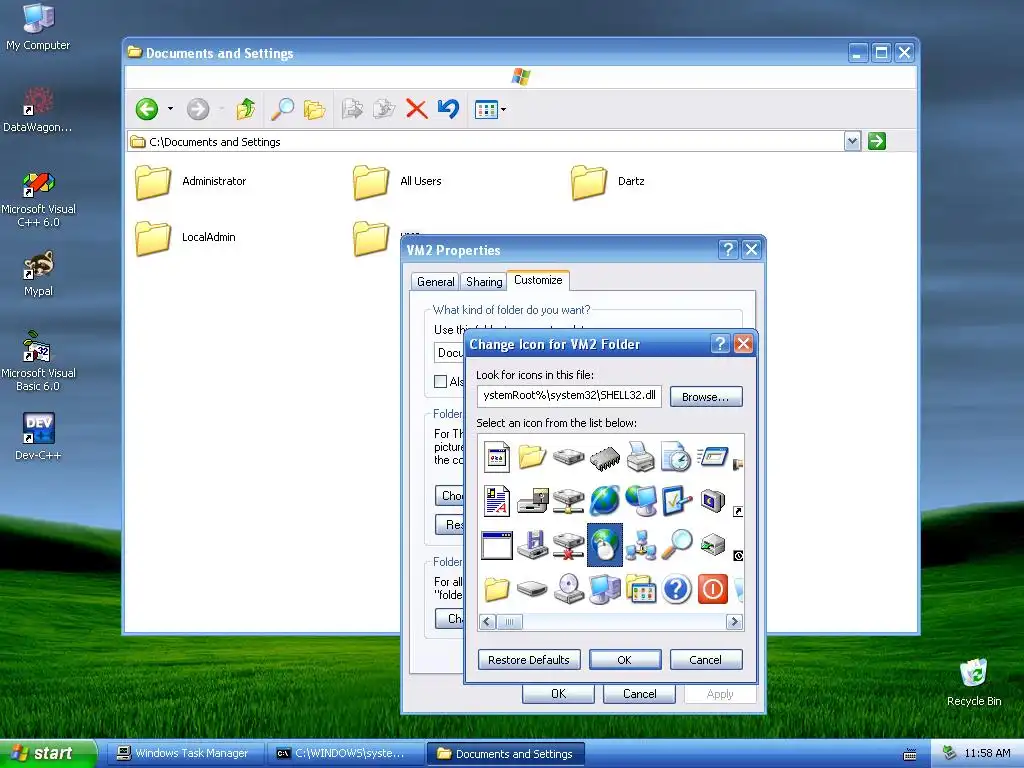Image resolution: width=1024 pixels, height=768 pixels.
Task: Click the Up folder toolbar button
Action: [246, 109]
